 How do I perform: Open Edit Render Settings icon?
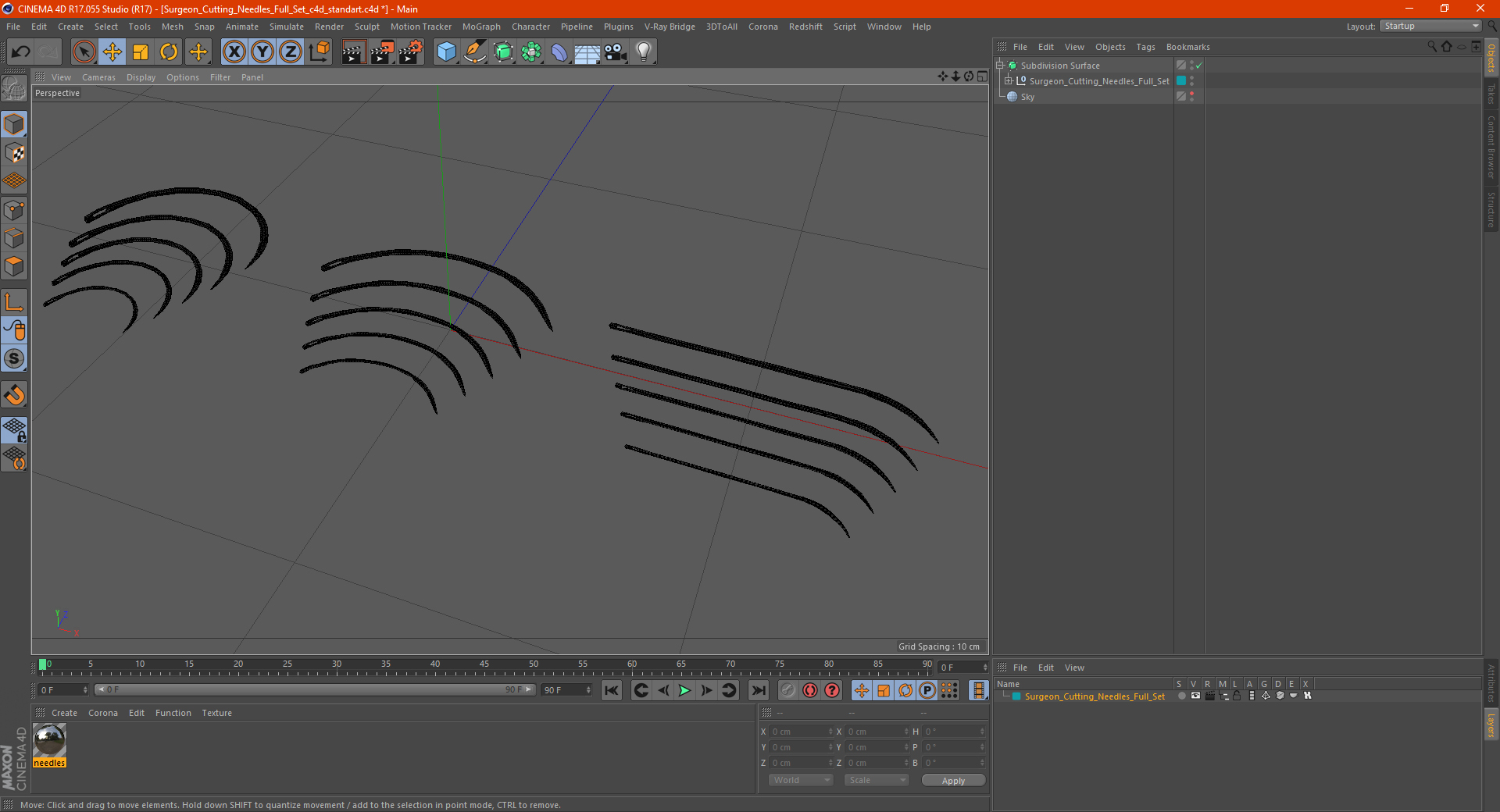tap(410, 52)
